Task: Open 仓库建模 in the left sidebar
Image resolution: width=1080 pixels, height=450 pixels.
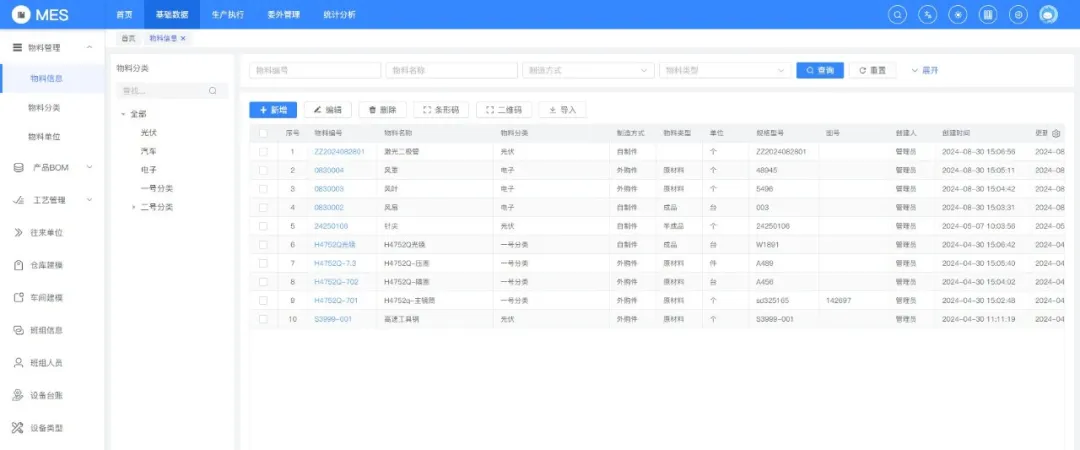Action: click(47, 265)
